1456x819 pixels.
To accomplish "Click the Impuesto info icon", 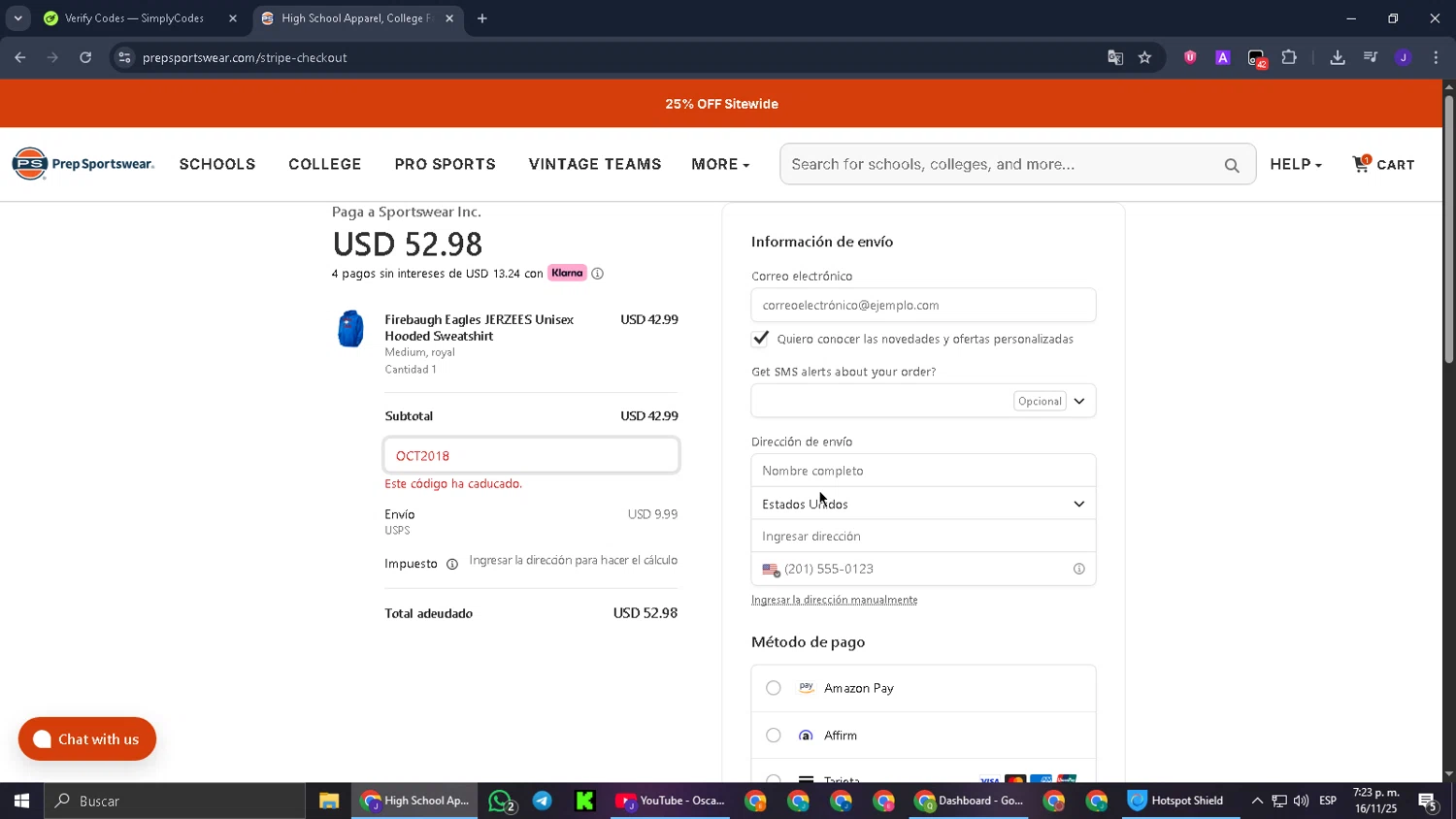I will 451,564.
